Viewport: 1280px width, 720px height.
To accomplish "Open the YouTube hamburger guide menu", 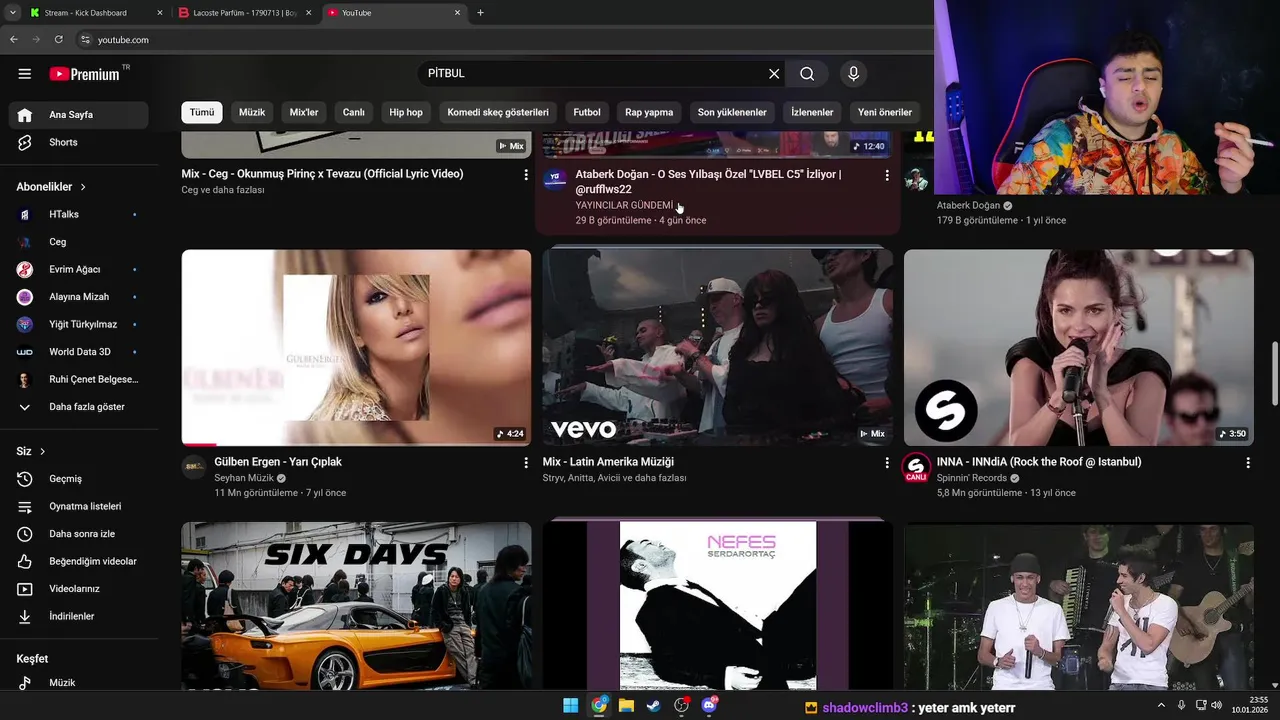I will click(25, 74).
